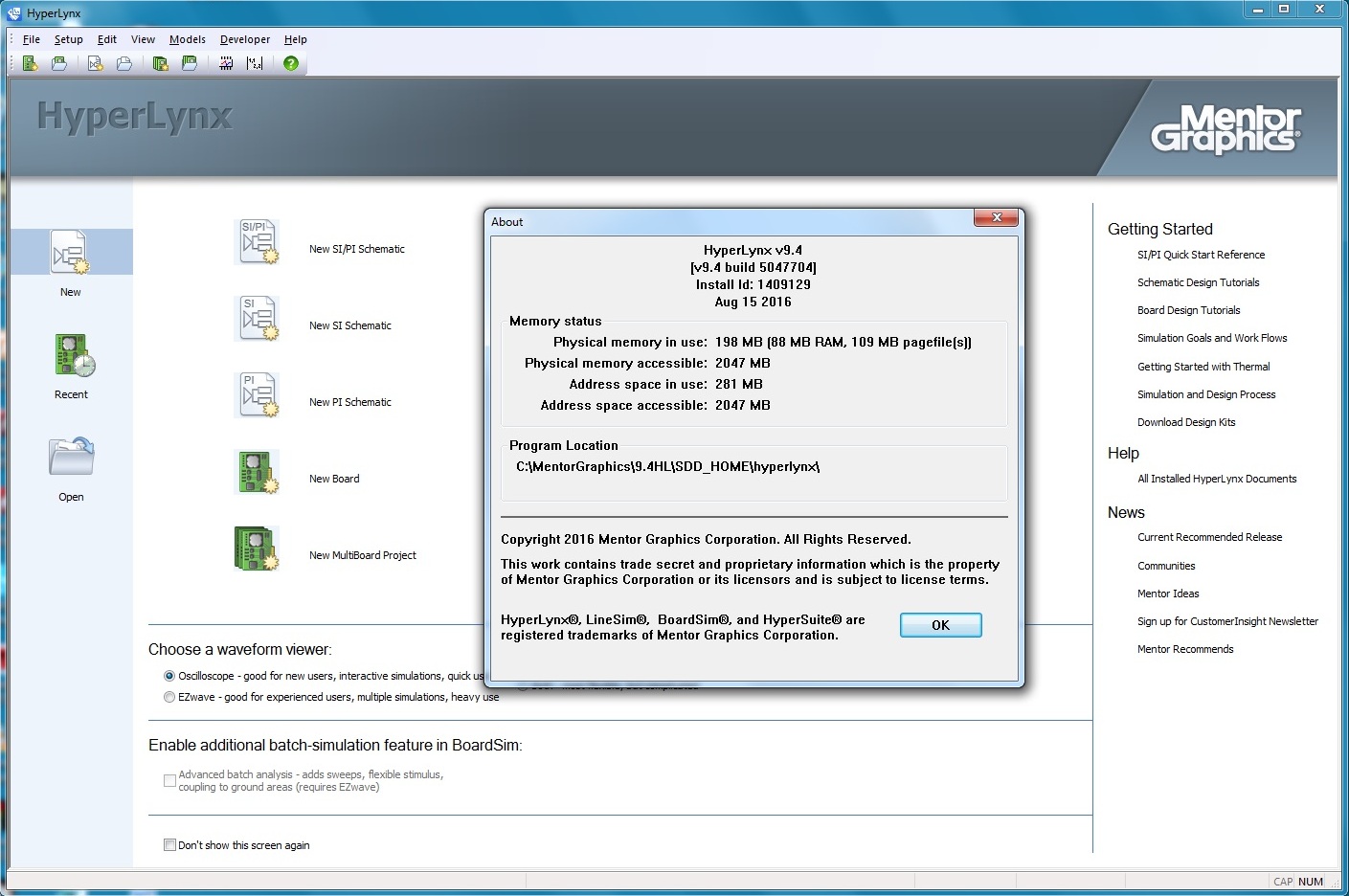1349x896 pixels.
Task: Open Getting Started with Thermal link
Action: (x=1203, y=367)
